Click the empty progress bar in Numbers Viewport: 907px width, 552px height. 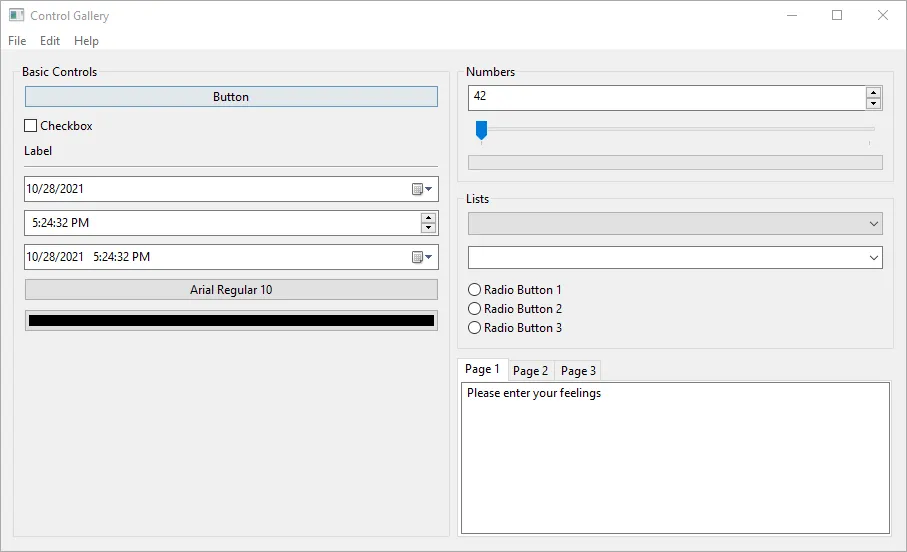[675, 163]
